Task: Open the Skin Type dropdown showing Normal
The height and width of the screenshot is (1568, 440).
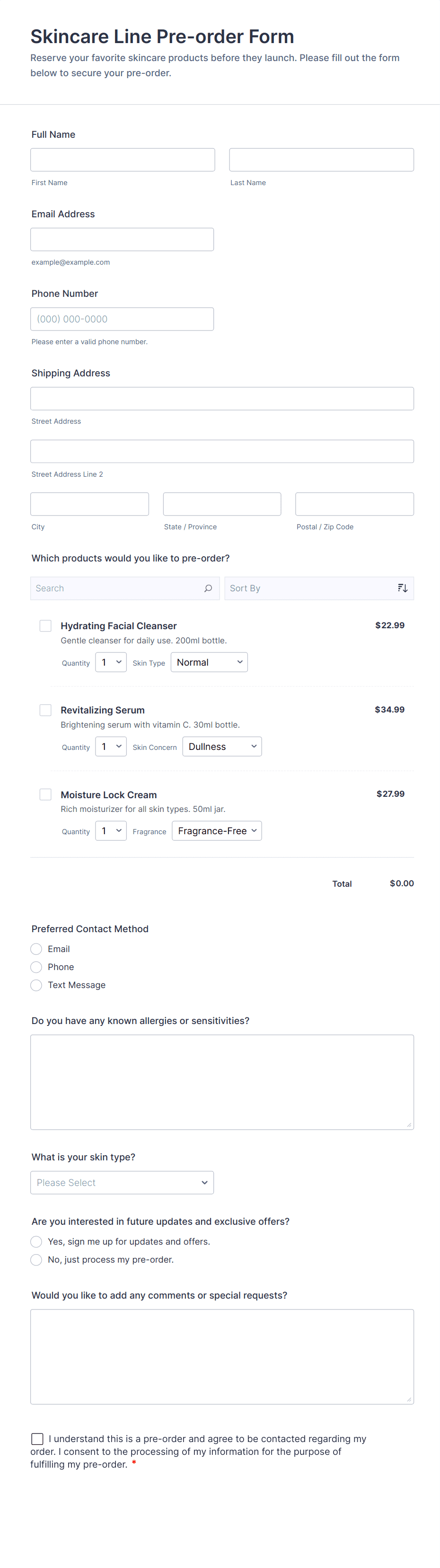Action: coord(209,662)
